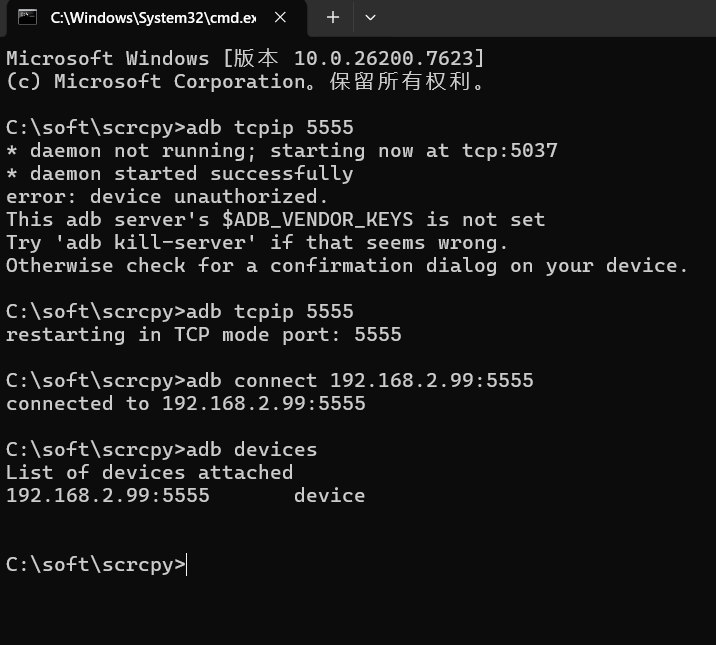716x645 pixels.
Task: Close the cmd.exe tab
Action: click(x=281, y=17)
